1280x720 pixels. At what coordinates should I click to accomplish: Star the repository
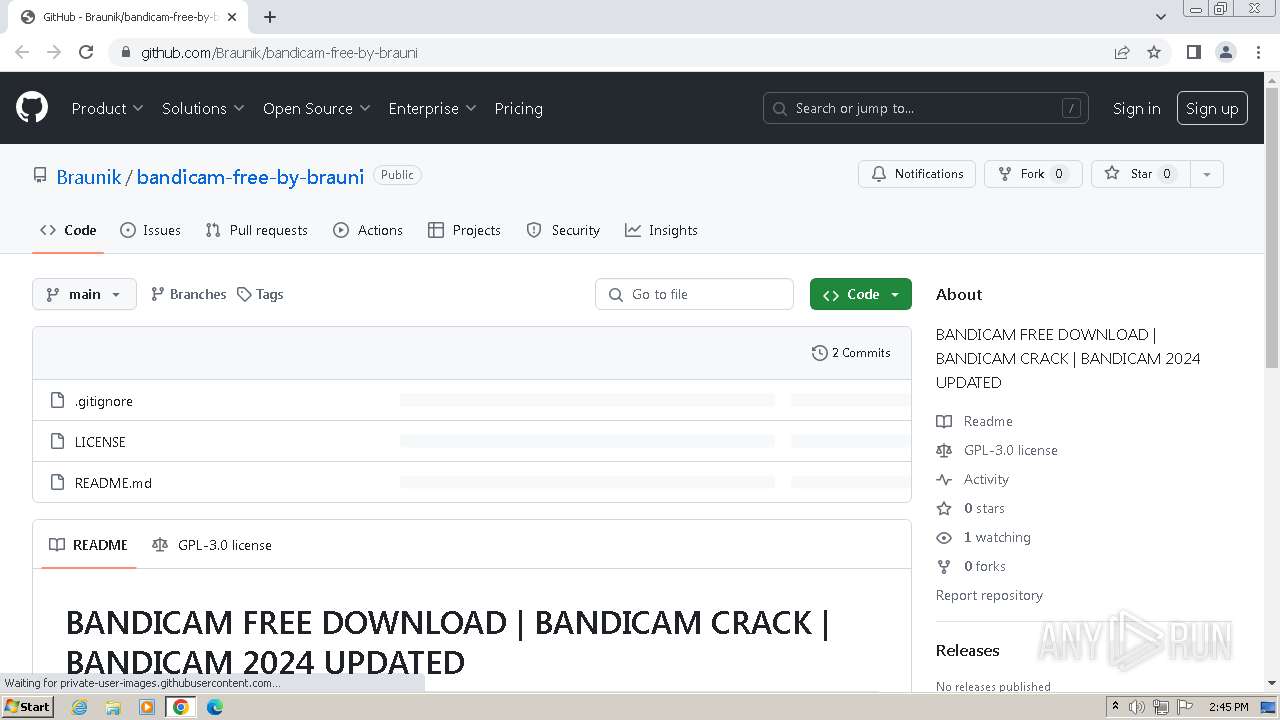pos(1140,174)
